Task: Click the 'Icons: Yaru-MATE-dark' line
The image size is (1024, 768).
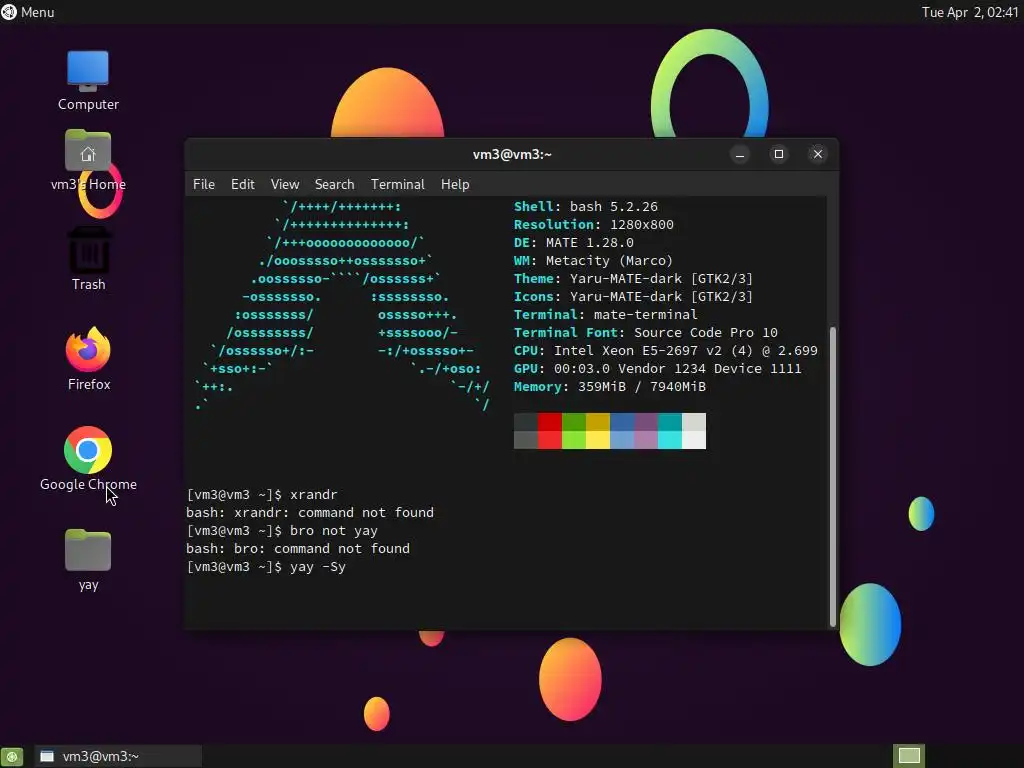Action: (633, 296)
